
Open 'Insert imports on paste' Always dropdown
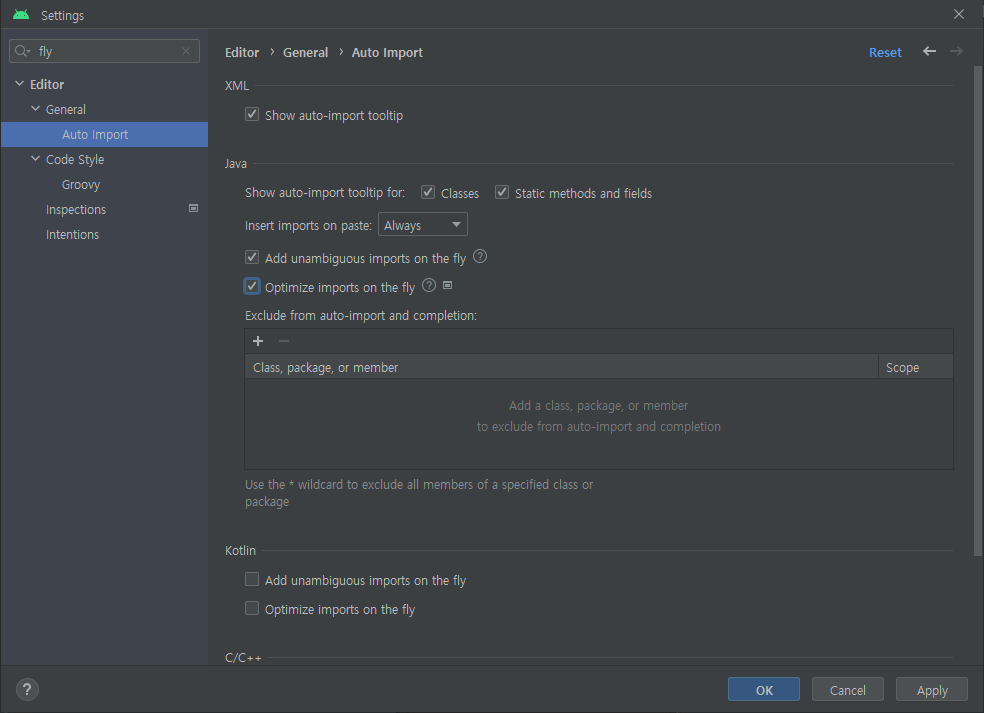pos(422,225)
